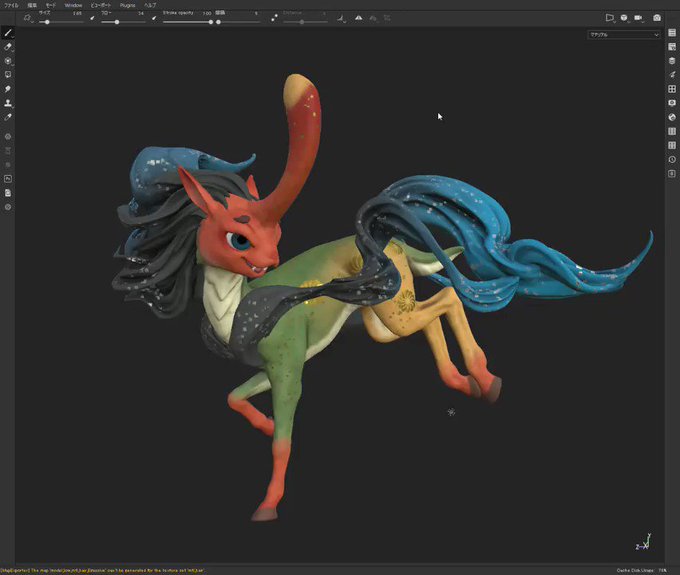The width and height of the screenshot is (680, 575).
Task: Click the document resources icon in left sidebar
Action: pyautogui.click(x=8, y=193)
